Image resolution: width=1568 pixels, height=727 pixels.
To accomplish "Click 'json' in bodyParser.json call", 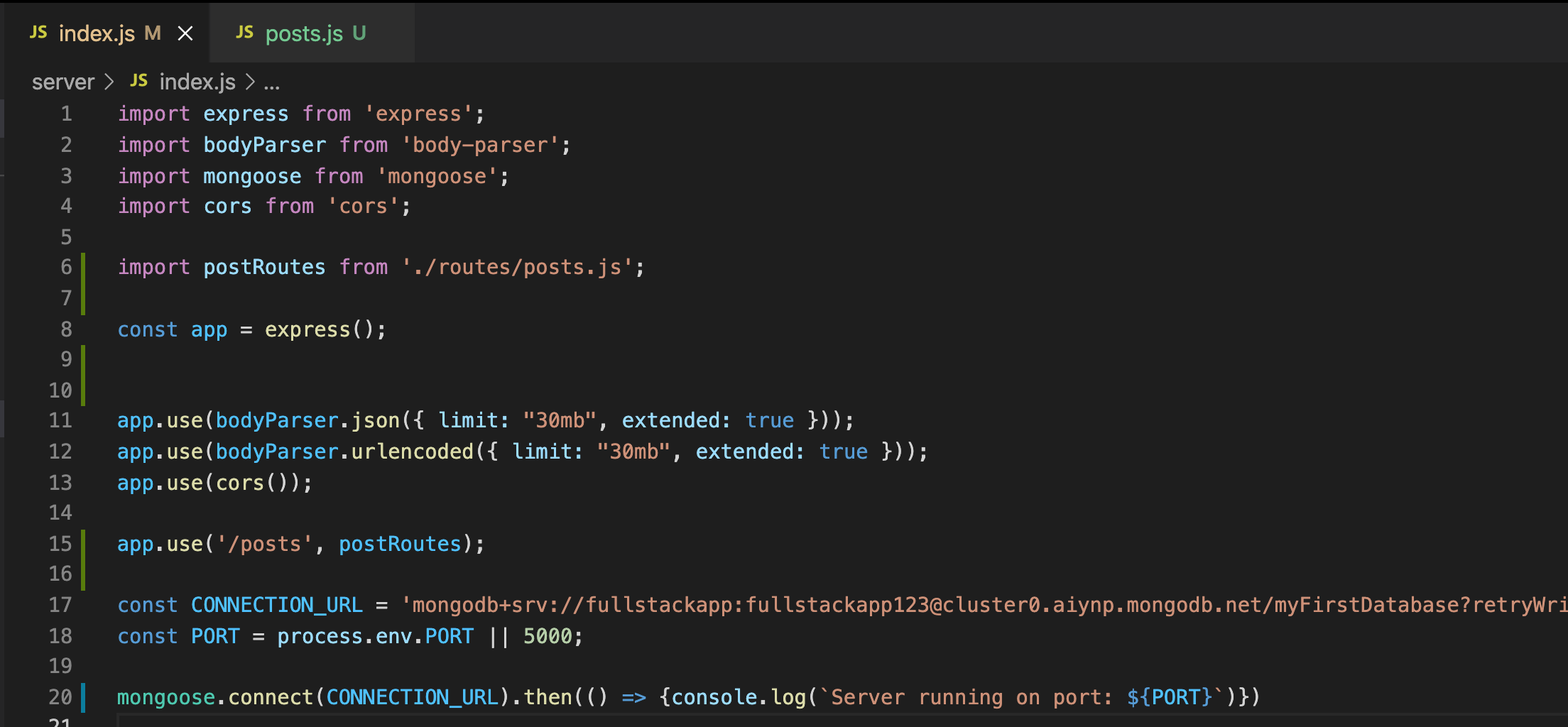I will tap(376, 420).
